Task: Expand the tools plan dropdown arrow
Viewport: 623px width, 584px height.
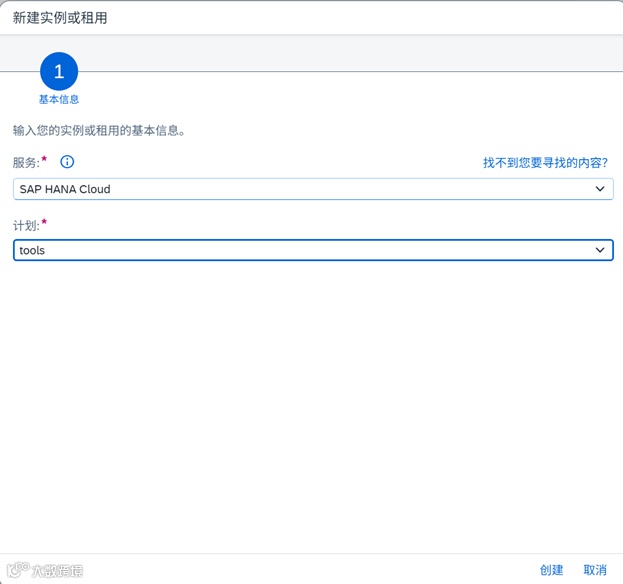Action: 600,250
